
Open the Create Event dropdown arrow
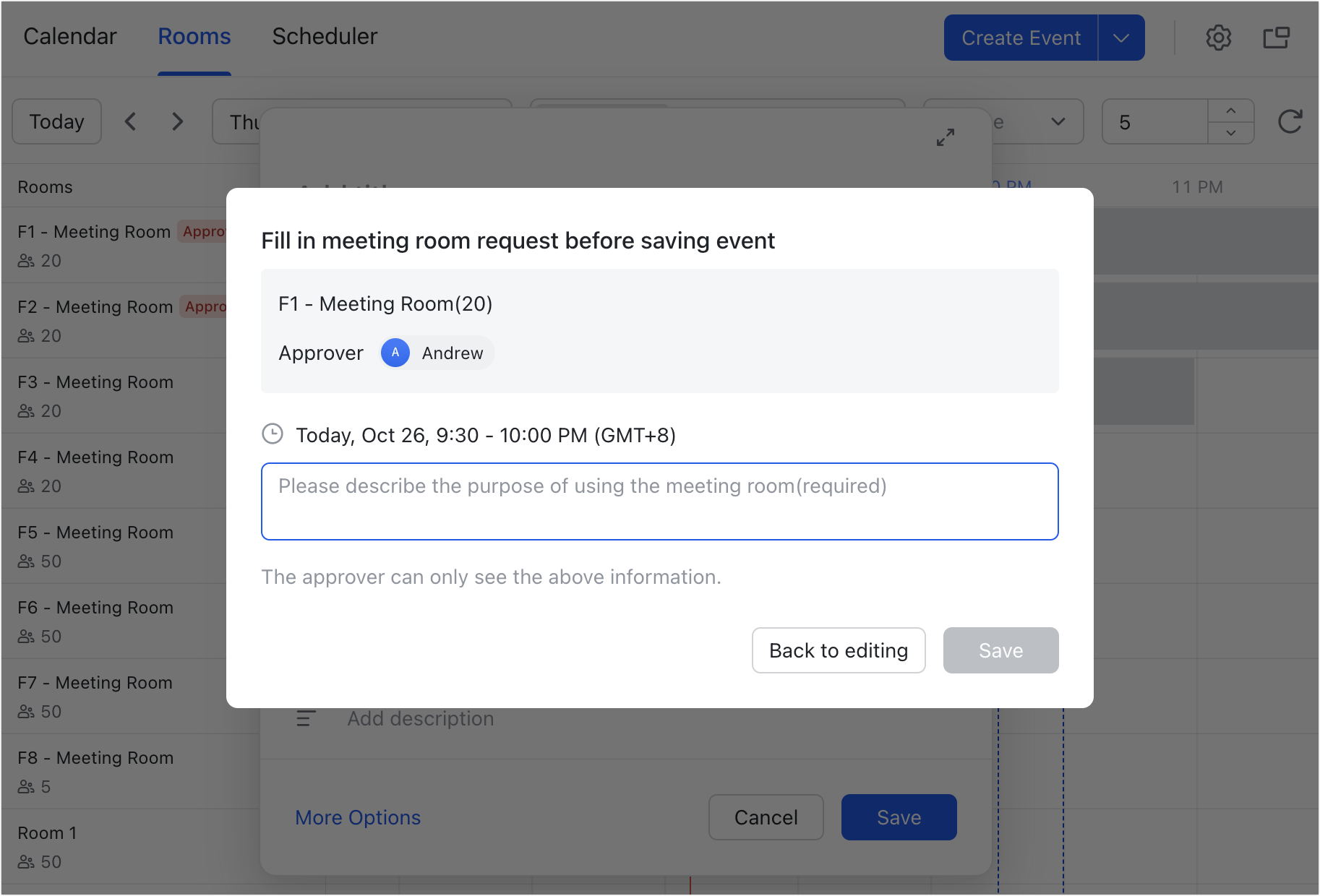1120,38
